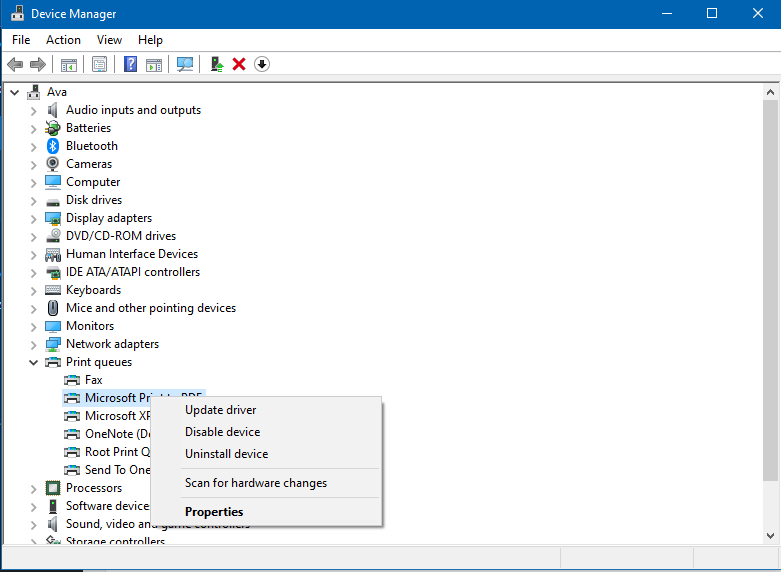Click the blue Help question mark icon
The height and width of the screenshot is (572, 781).
point(130,64)
